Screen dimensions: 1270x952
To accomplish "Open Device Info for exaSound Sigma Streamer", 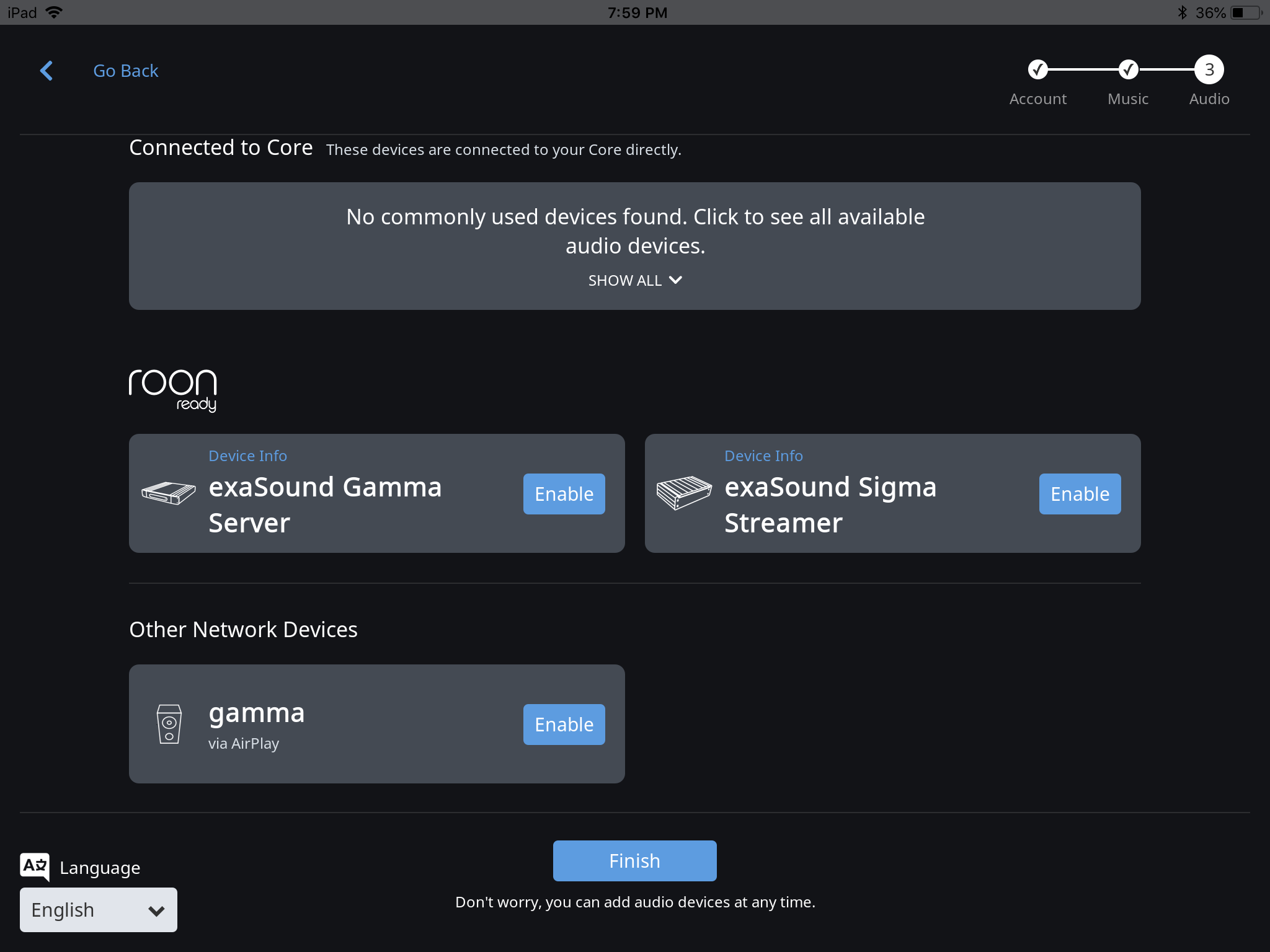I will point(763,456).
